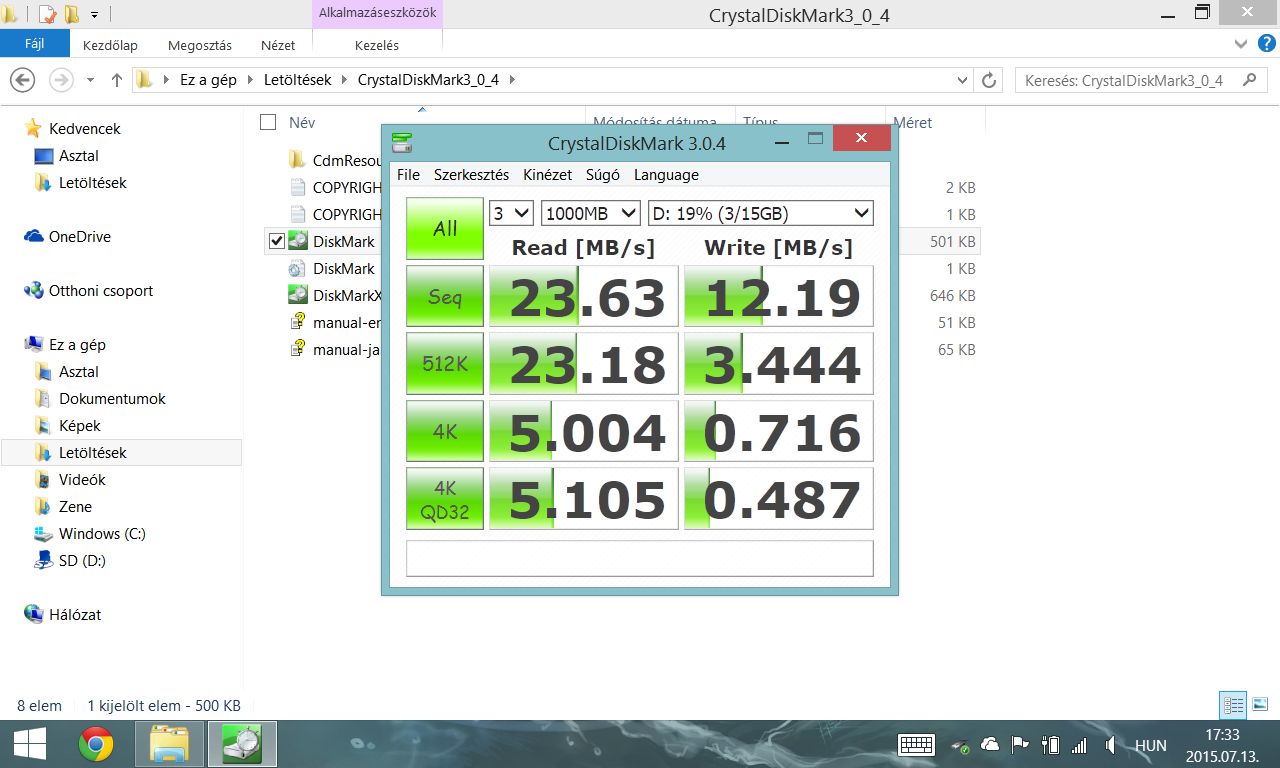Expand the Ez a gép breadcrumb chevron
Image resolution: width=1280 pixels, height=768 pixels.
tap(249, 80)
